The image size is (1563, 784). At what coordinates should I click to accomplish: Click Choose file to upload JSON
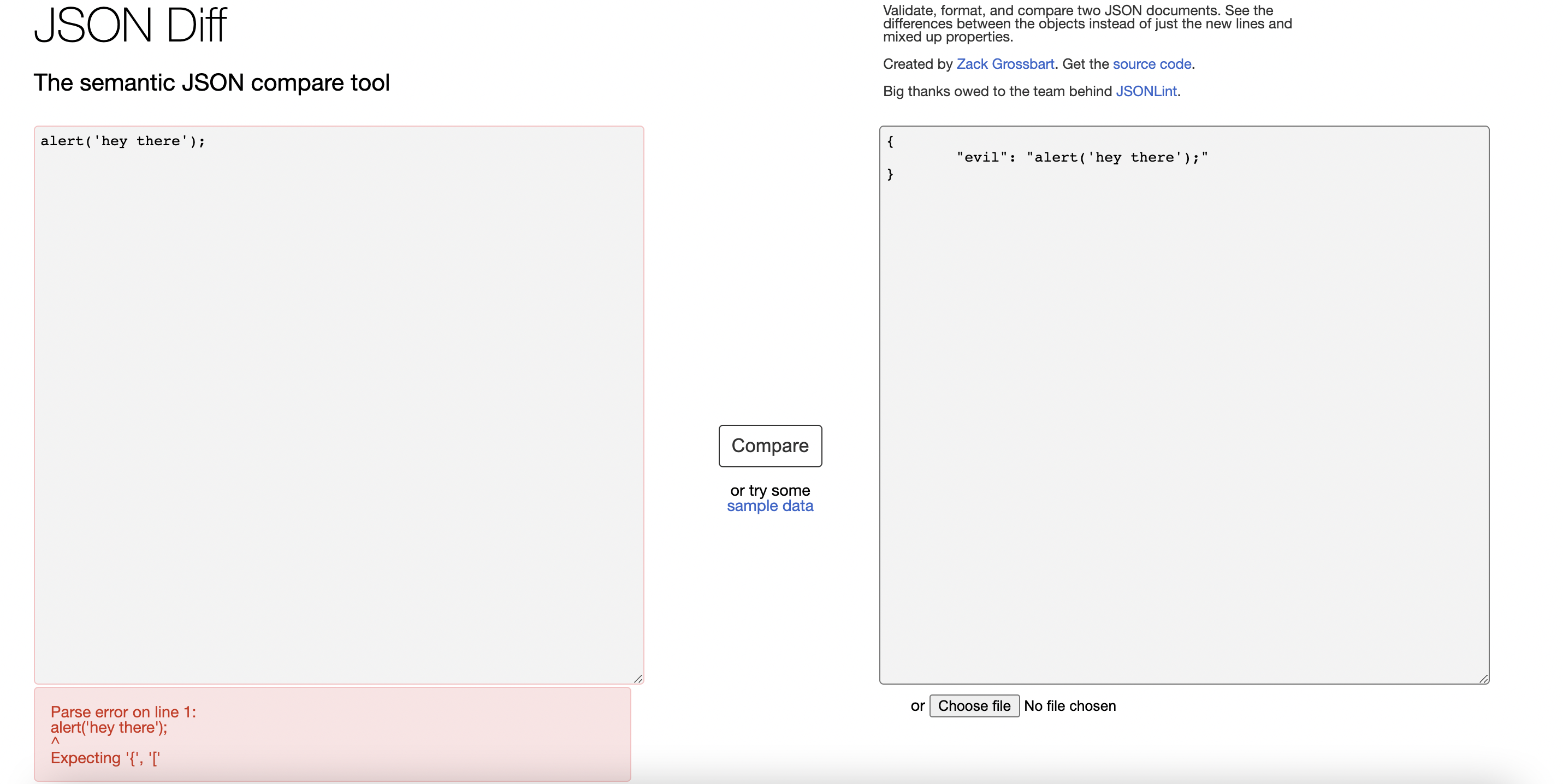point(974,705)
